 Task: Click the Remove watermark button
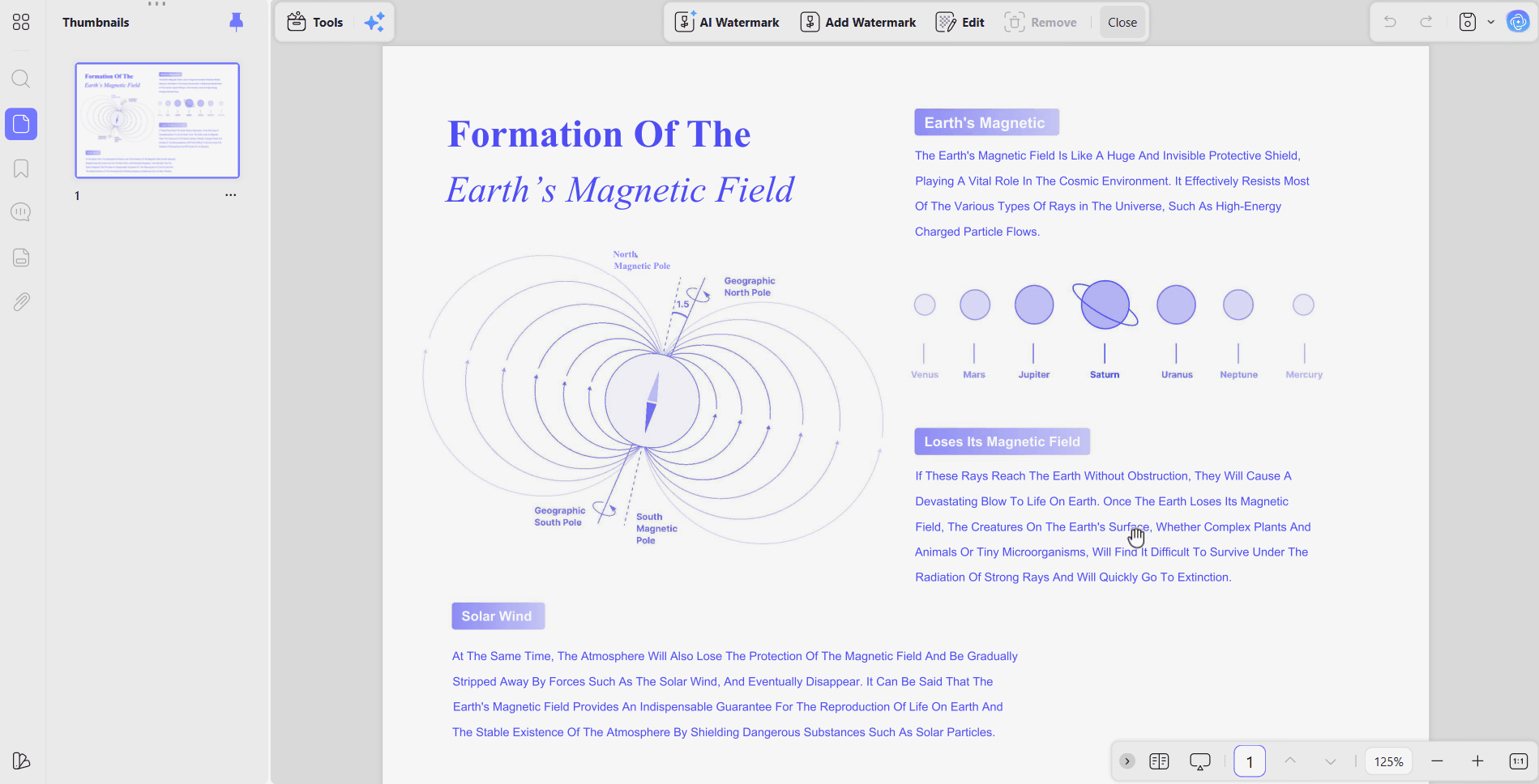(x=1041, y=22)
